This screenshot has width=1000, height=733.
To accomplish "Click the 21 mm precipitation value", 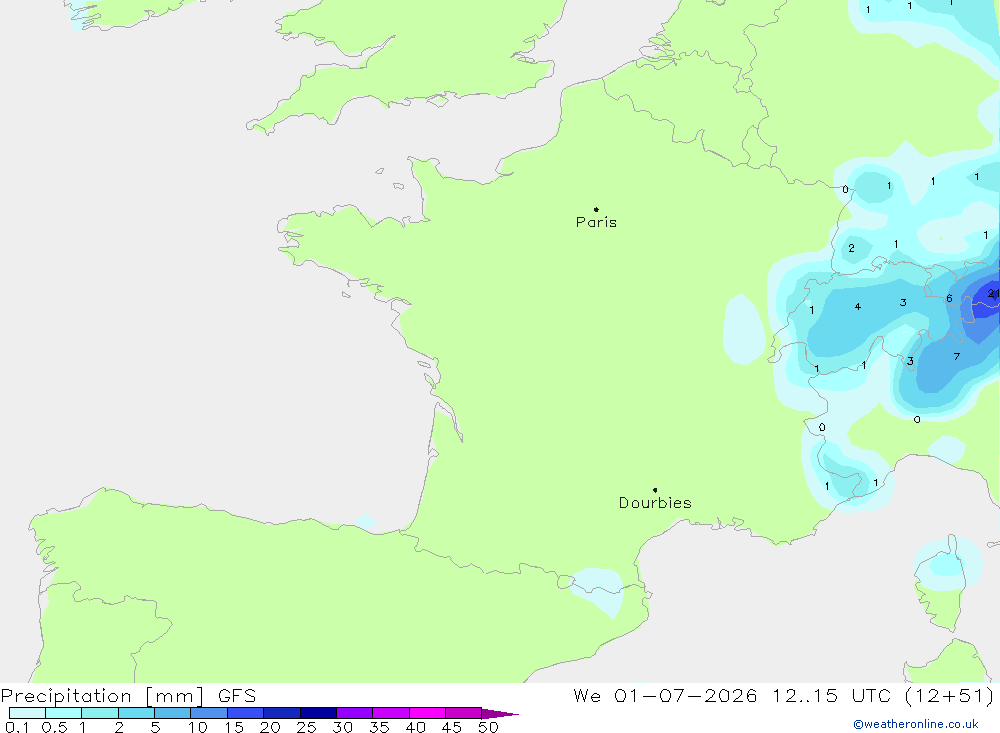I will 993,293.
